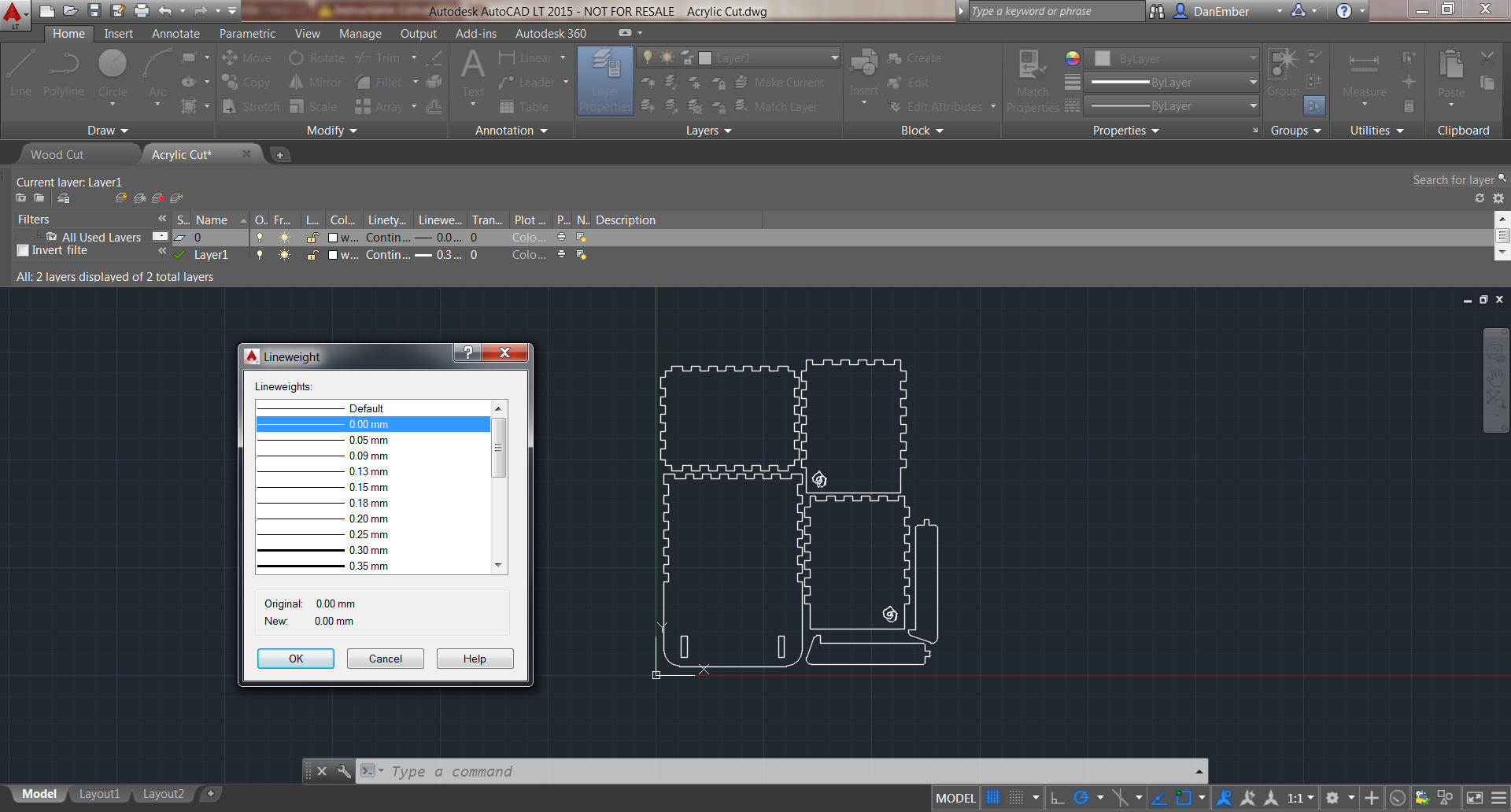Click the layer list Refresh icon
Image resolution: width=1511 pixels, height=812 pixels.
[x=1480, y=198]
